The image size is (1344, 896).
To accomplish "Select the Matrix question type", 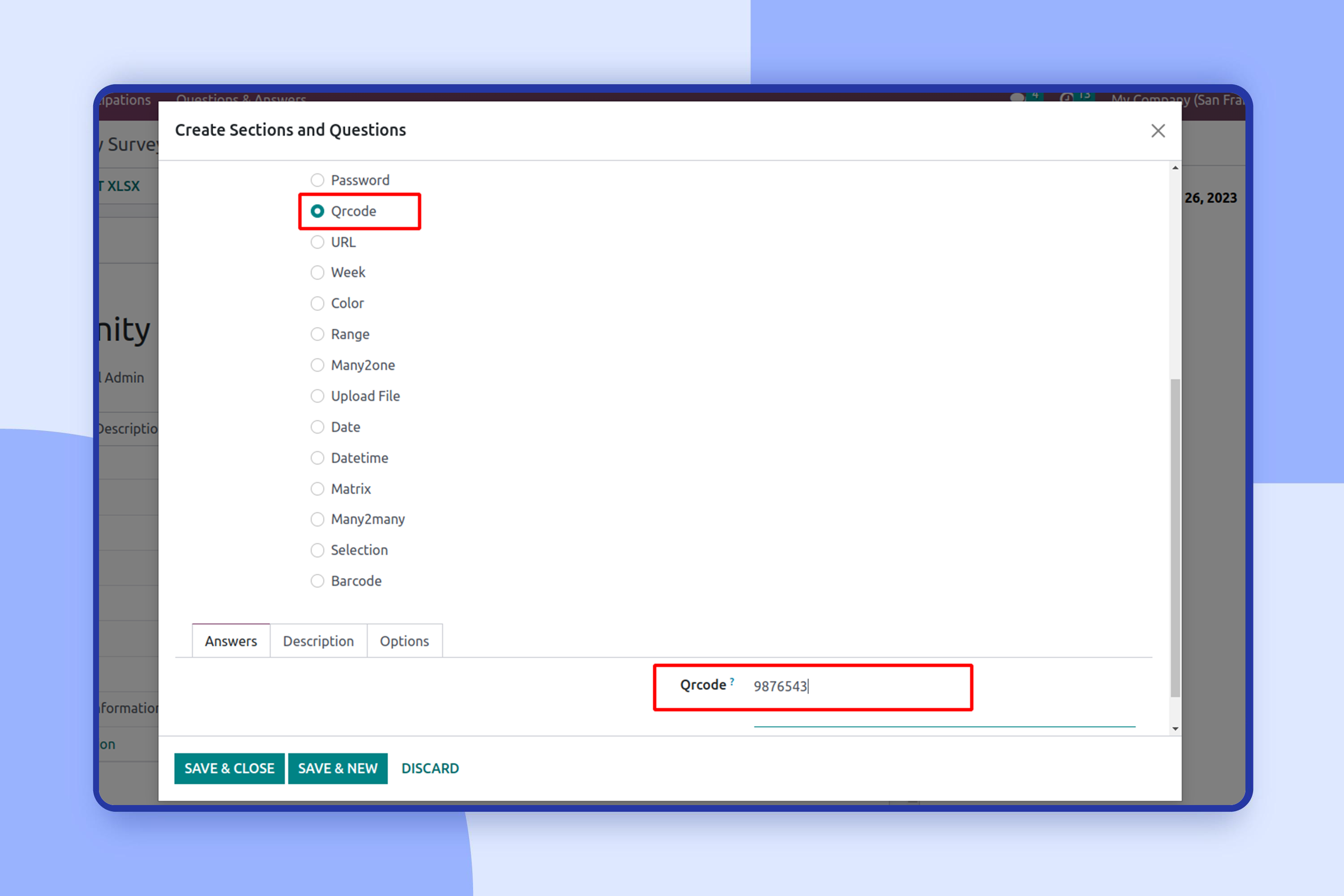I will click(x=317, y=489).
